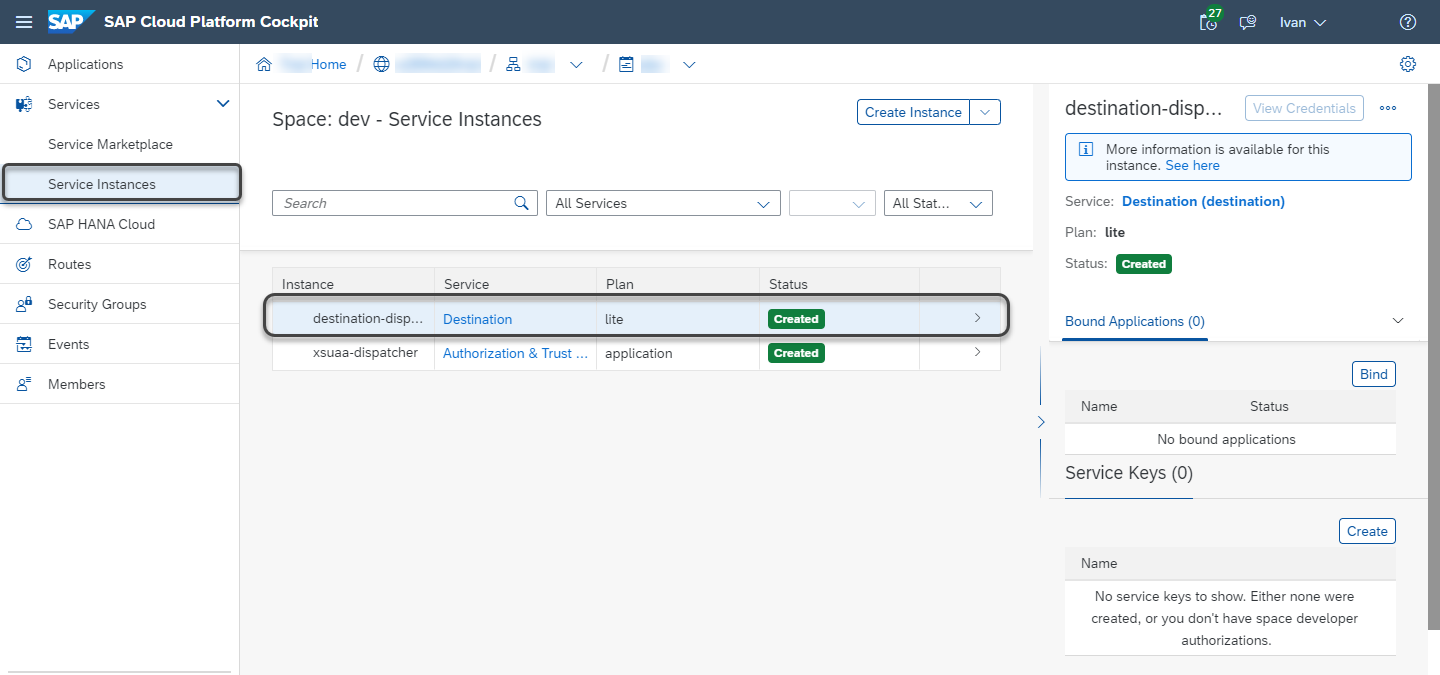Click the Security Groups icon
Screen dimensions: 1440x675
[x=24, y=304]
